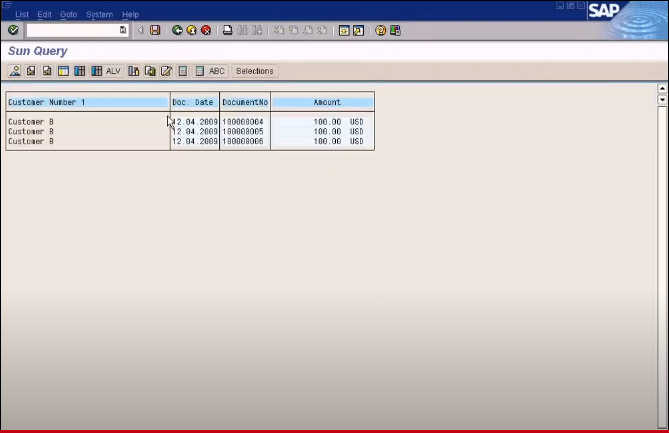The height and width of the screenshot is (433, 669).
Task: Click the First Page icon
Action: pyautogui.click(x=279, y=30)
